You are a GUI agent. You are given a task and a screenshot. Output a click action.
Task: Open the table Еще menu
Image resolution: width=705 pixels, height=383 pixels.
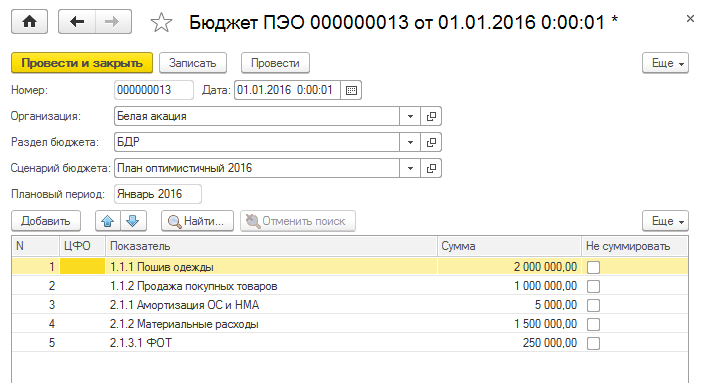point(665,221)
